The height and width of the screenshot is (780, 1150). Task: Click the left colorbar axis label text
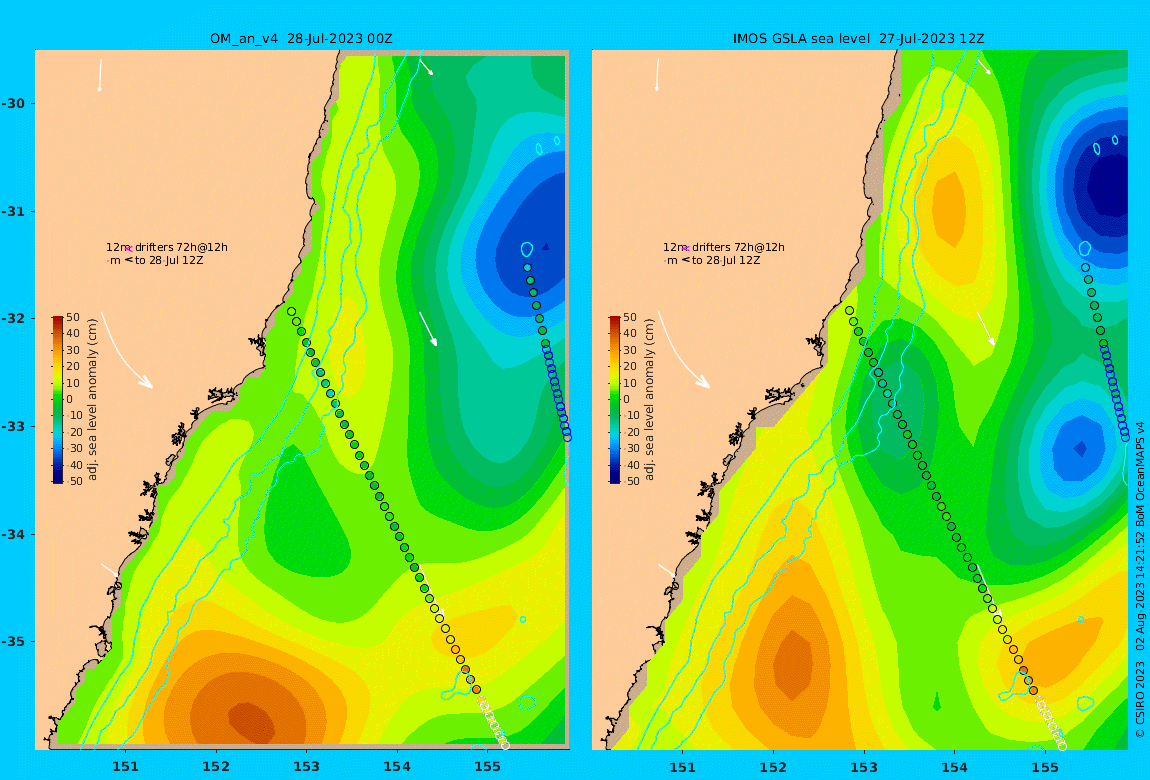point(92,400)
